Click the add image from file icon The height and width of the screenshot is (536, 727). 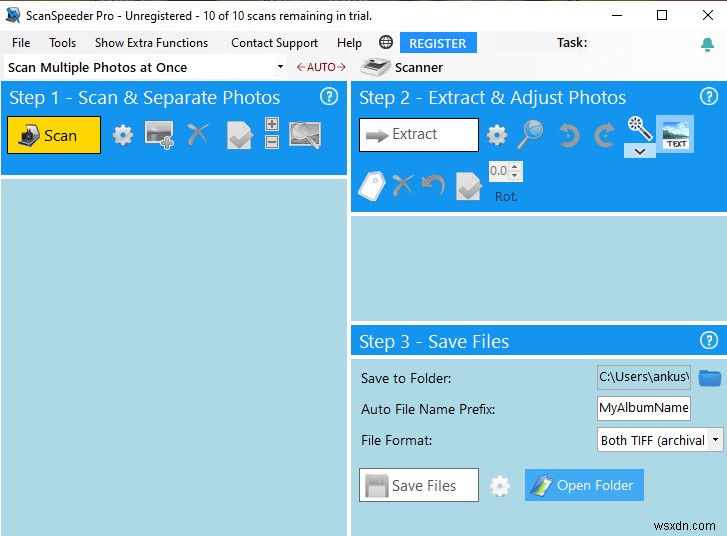click(x=159, y=135)
